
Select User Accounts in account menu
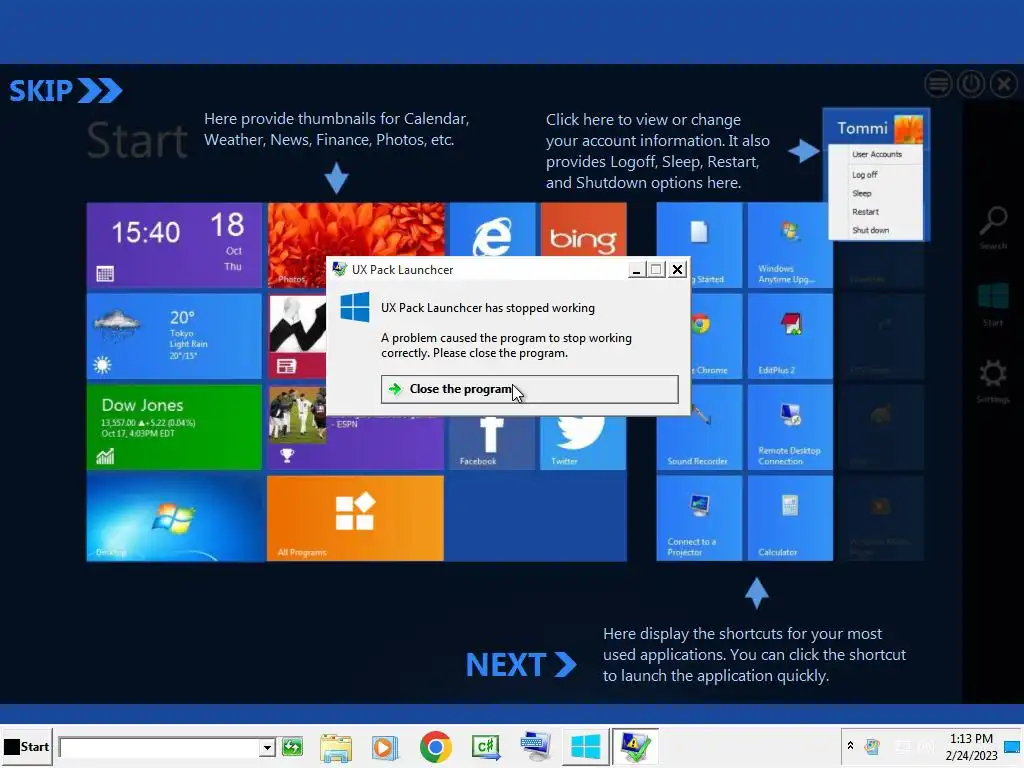(x=876, y=155)
